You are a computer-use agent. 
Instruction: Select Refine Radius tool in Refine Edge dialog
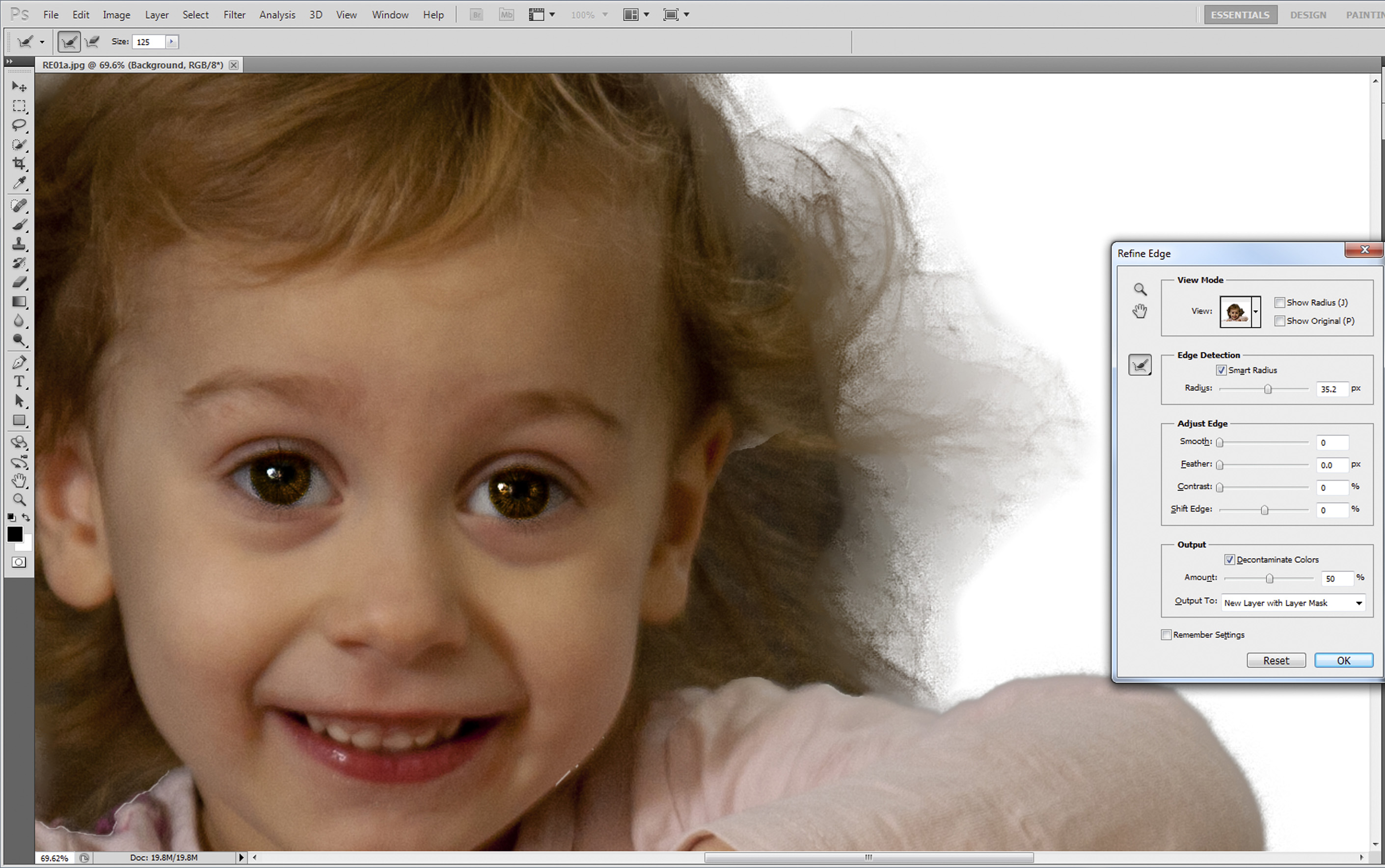pos(1140,365)
